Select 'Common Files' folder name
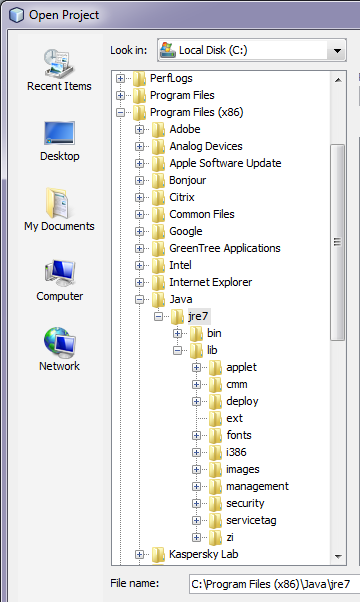Viewport: 360px width, 602px height. pyautogui.click(x=202, y=214)
